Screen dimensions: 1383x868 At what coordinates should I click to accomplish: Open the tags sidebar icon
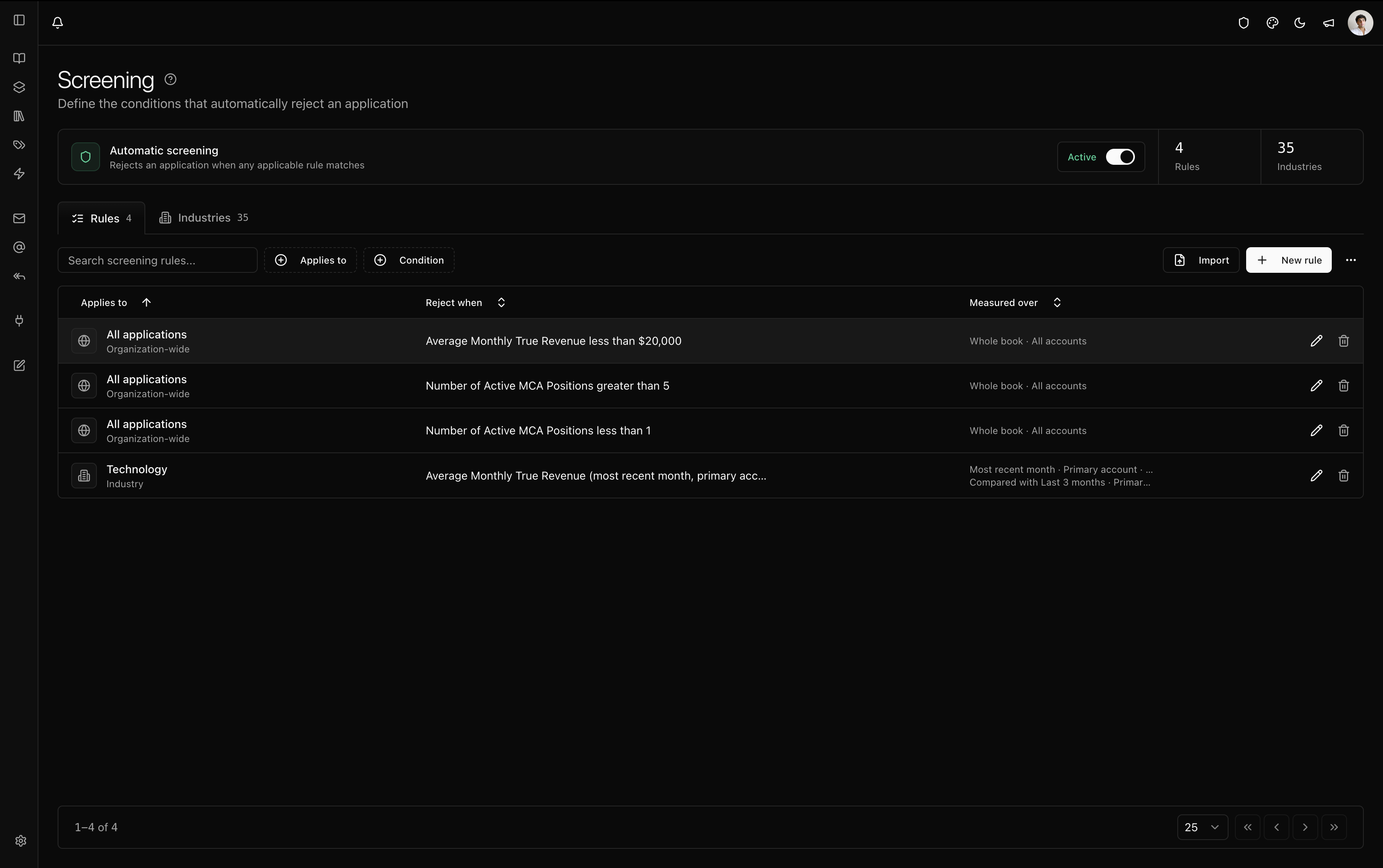19,145
